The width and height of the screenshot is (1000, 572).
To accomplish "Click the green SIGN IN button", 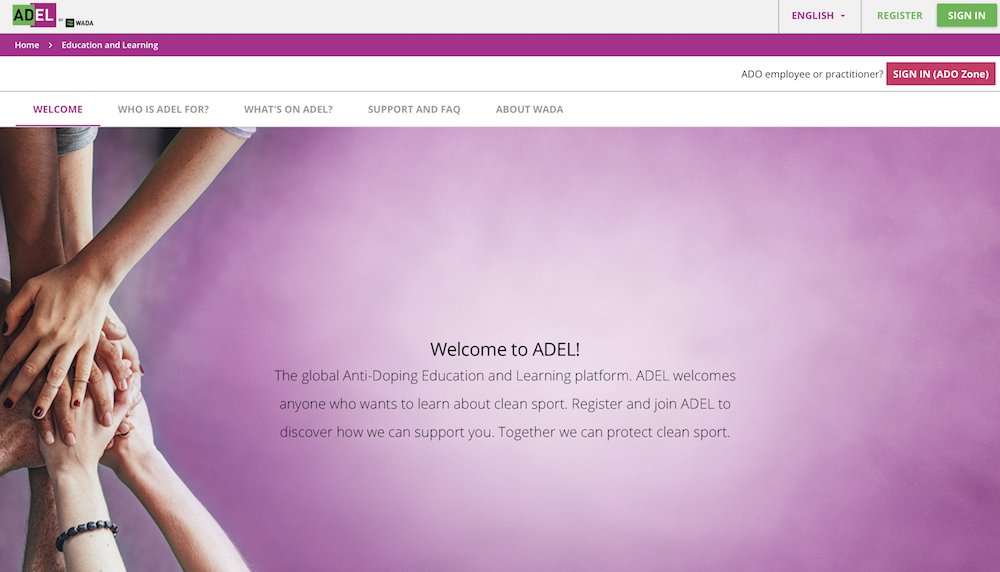I will click(x=966, y=15).
